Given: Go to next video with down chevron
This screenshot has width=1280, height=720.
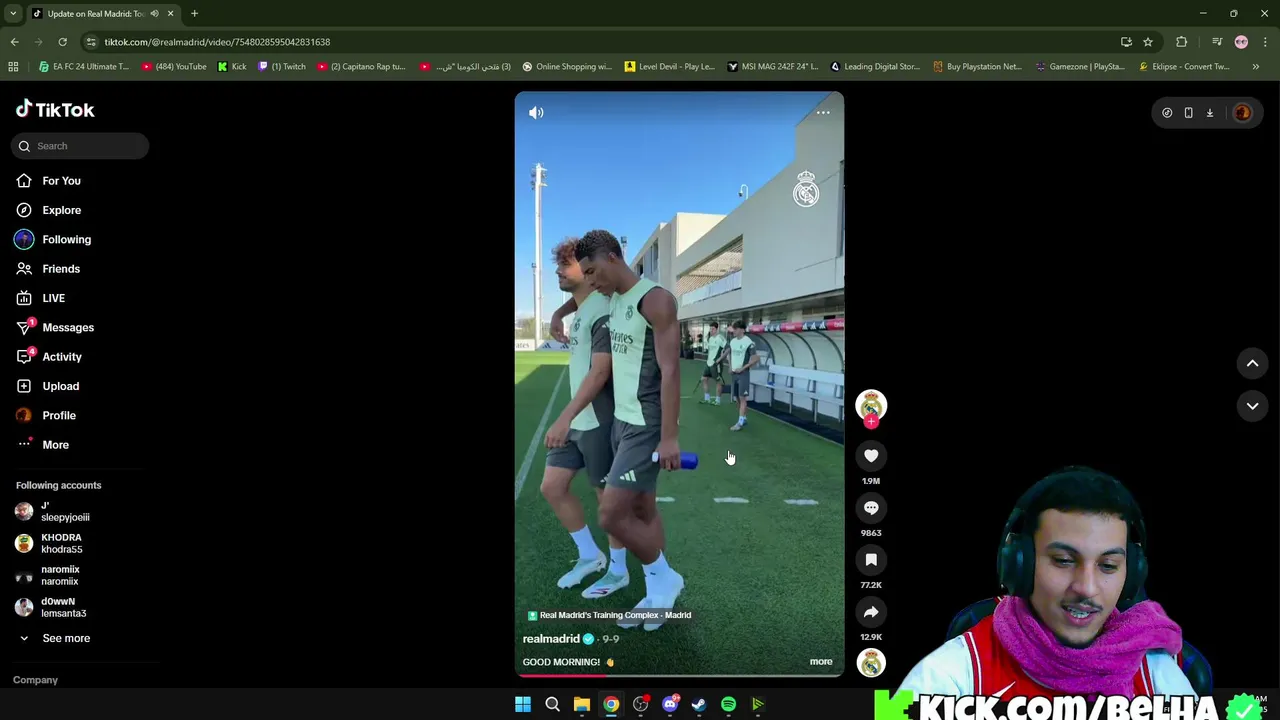Looking at the screenshot, I should coord(1252,406).
